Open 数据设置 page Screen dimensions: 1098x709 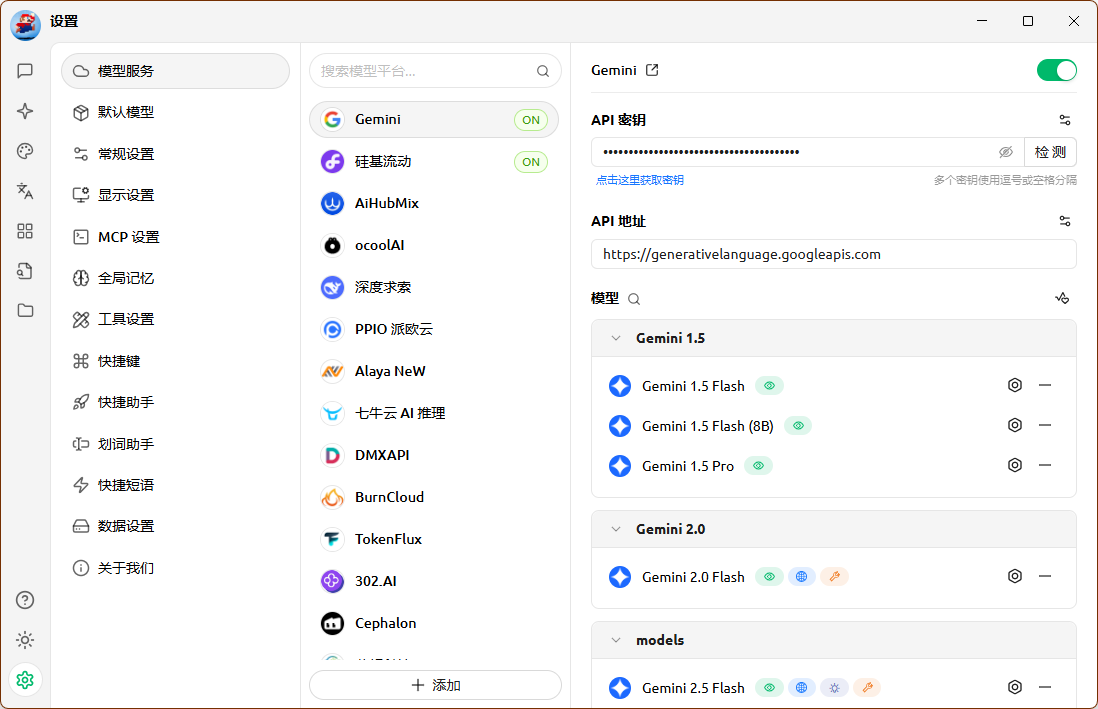pos(175,526)
